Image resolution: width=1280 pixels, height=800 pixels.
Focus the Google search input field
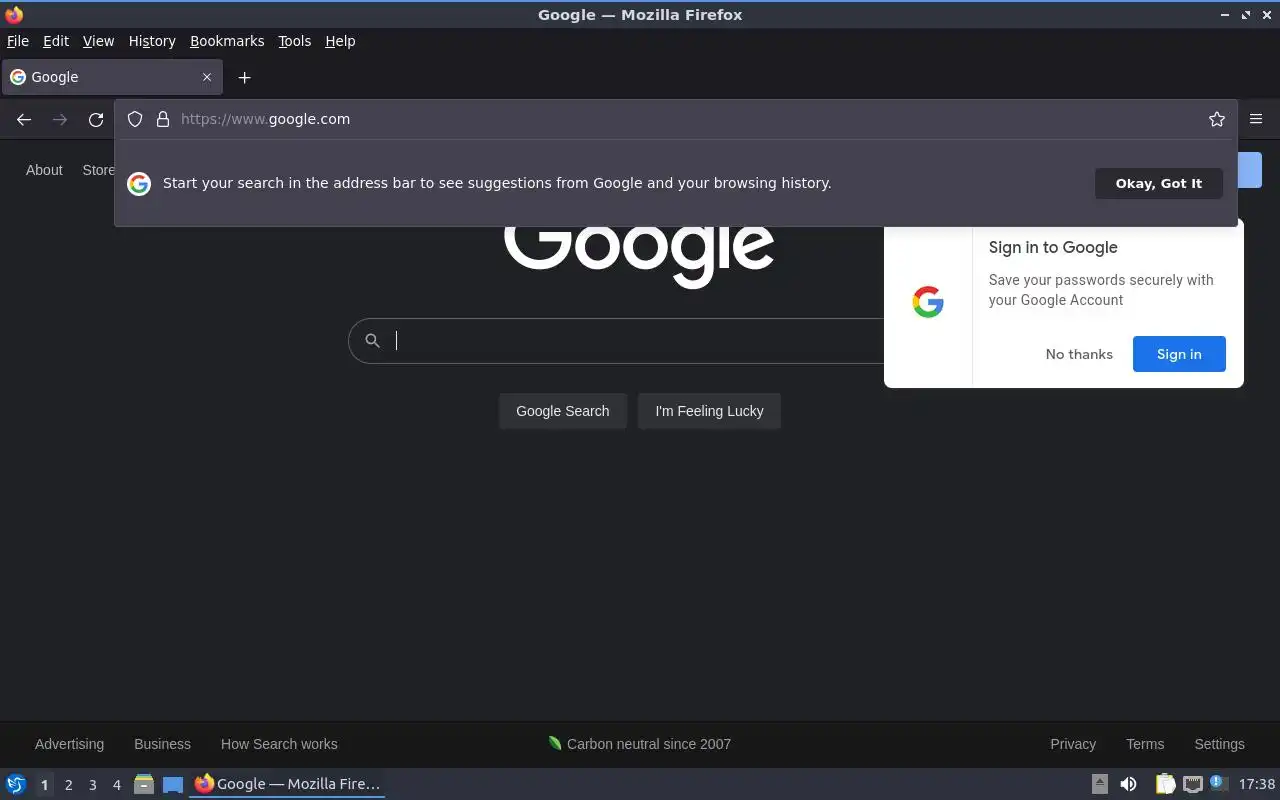[x=640, y=341]
